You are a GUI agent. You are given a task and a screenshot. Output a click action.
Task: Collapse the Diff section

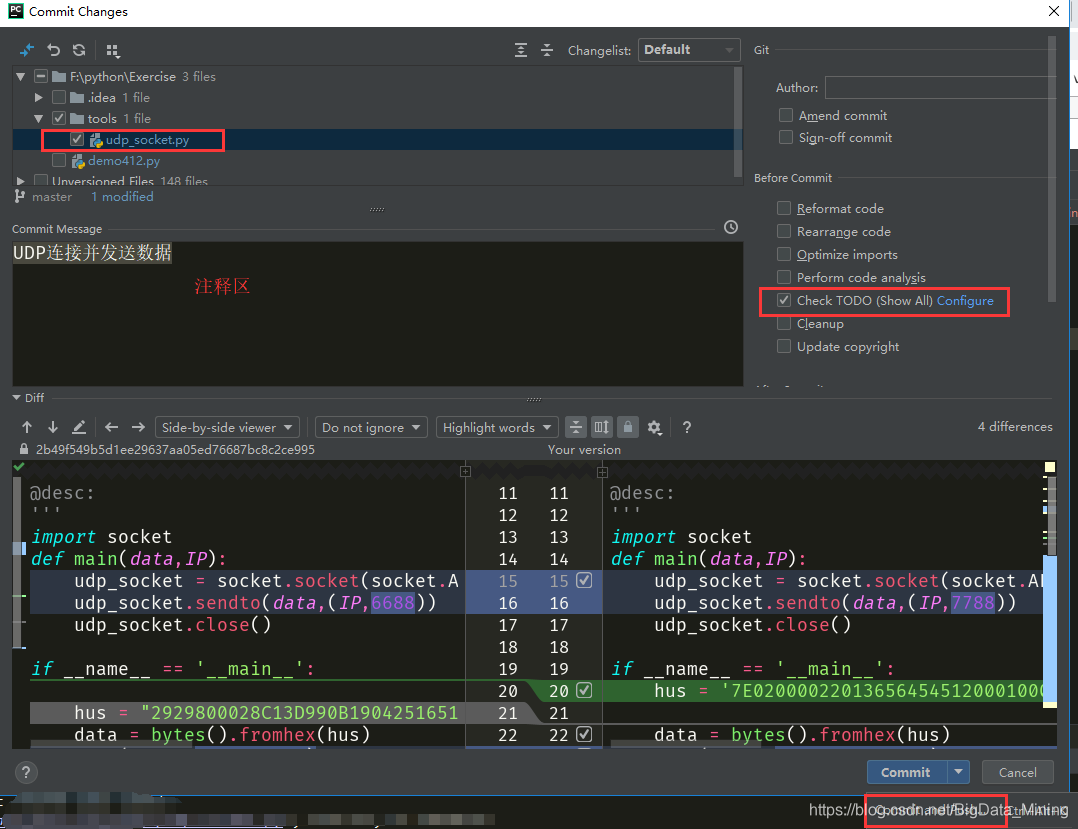coord(16,398)
